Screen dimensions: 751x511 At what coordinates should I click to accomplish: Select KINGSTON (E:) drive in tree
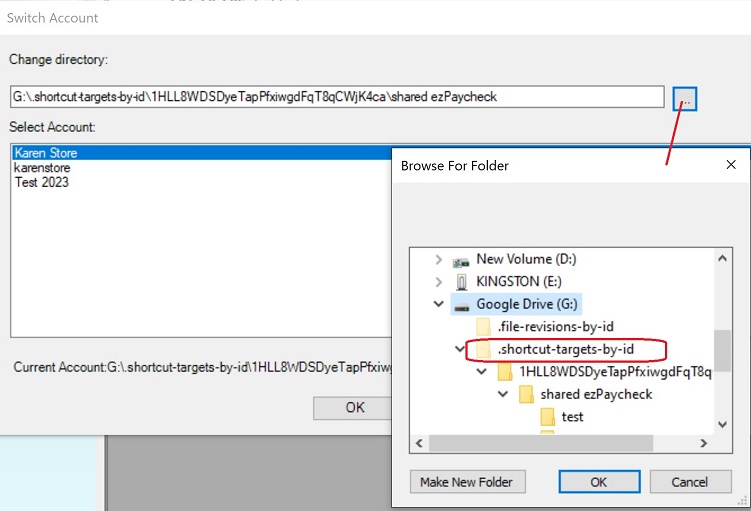(x=519, y=282)
